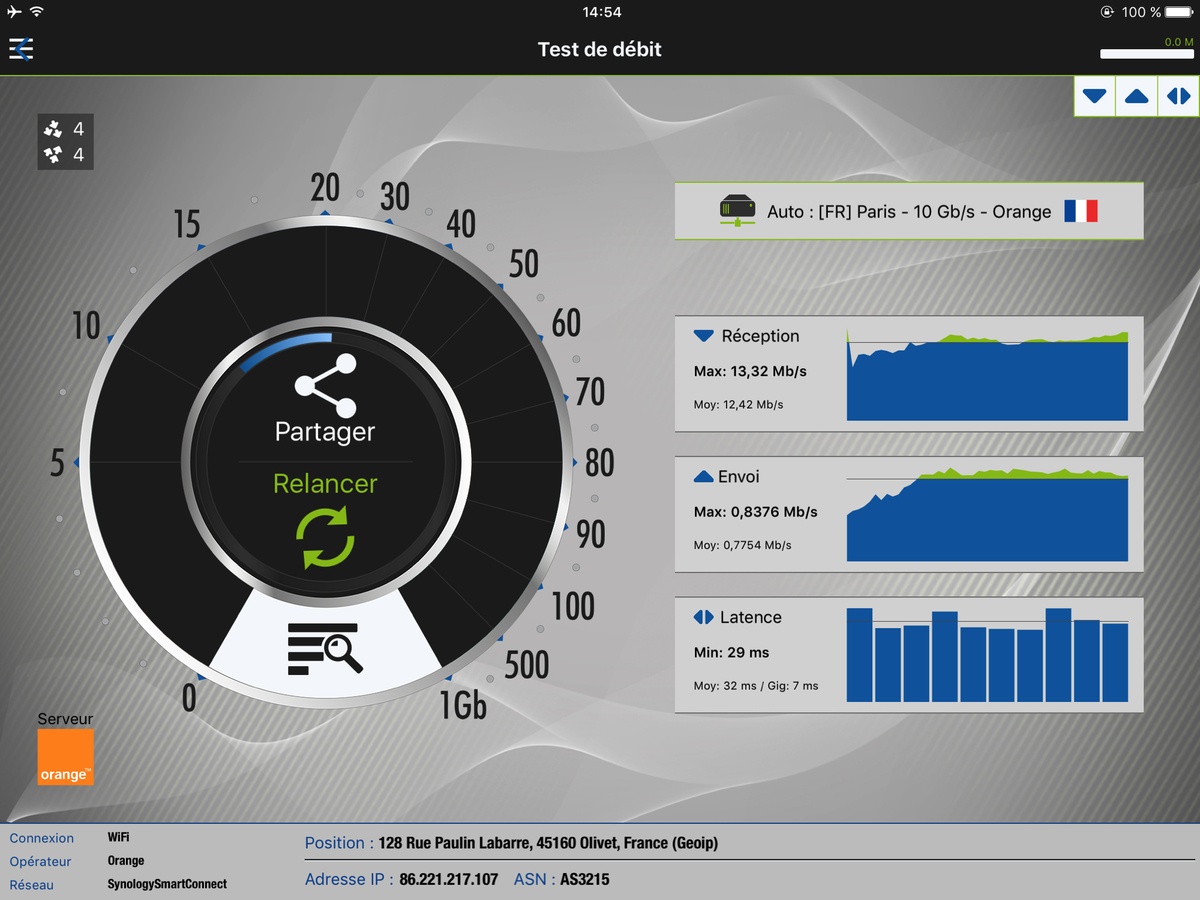Open the Envoi upload graph
The height and width of the screenshot is (900, 1200).
pyautogui.click(x=987, y=515)
